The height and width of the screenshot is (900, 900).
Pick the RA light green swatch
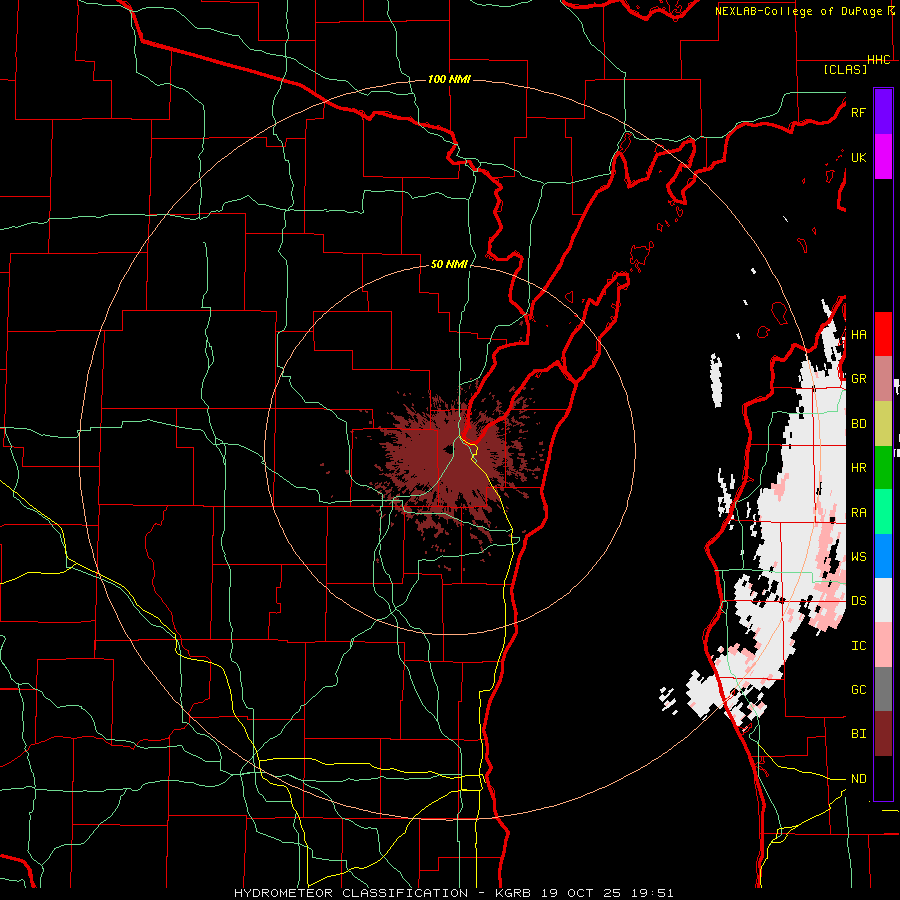(883, 512)
